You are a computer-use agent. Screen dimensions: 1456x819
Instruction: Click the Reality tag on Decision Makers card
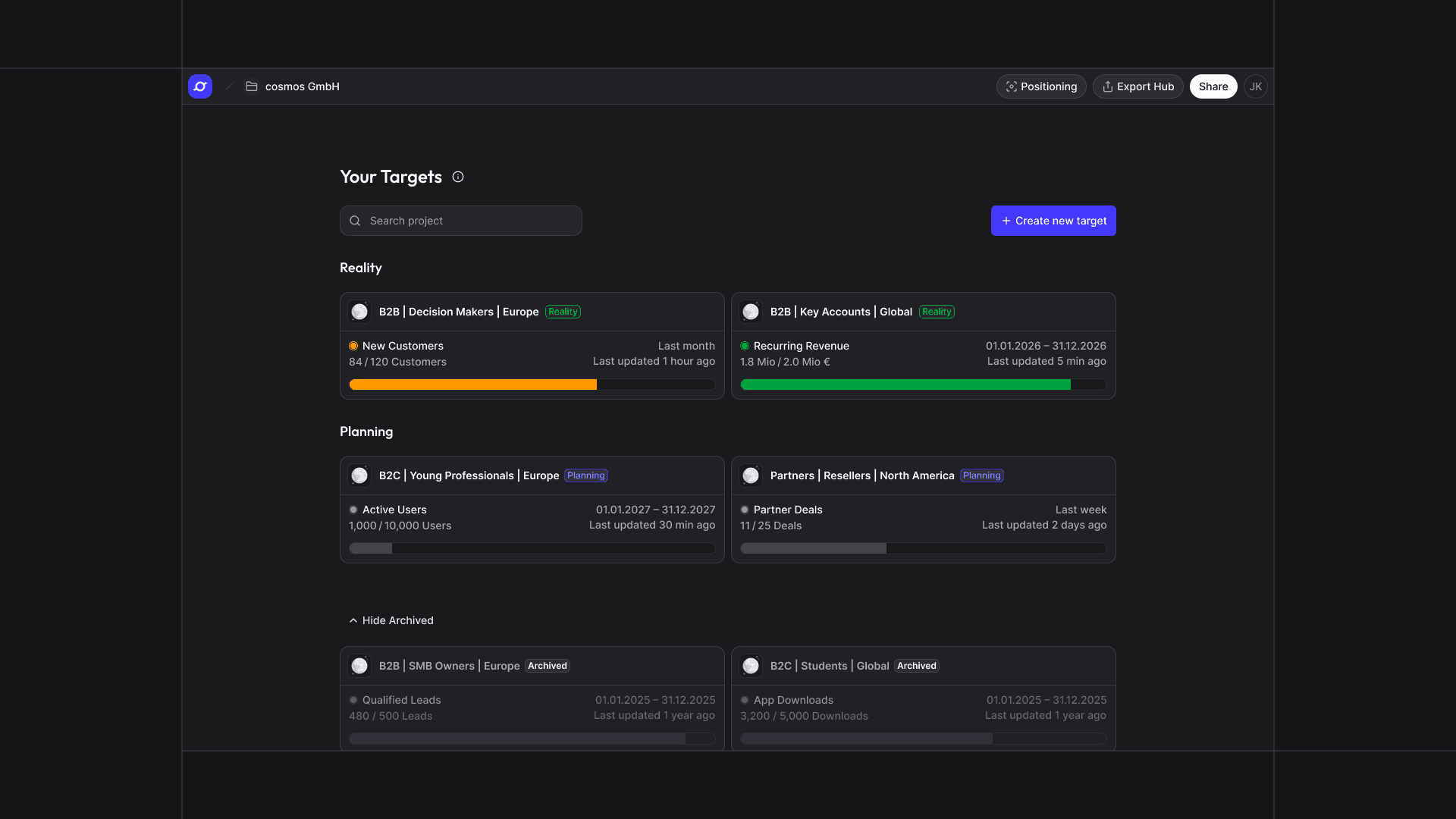563,312
